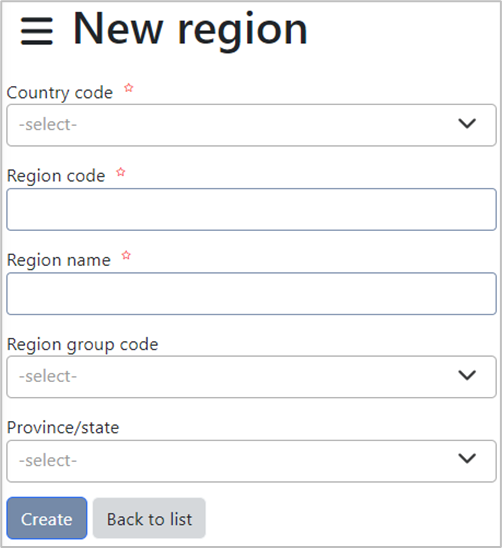The image size is (502, 548).
Task: Open the hamburger navigation menu
Action: [x=37, y=31]
